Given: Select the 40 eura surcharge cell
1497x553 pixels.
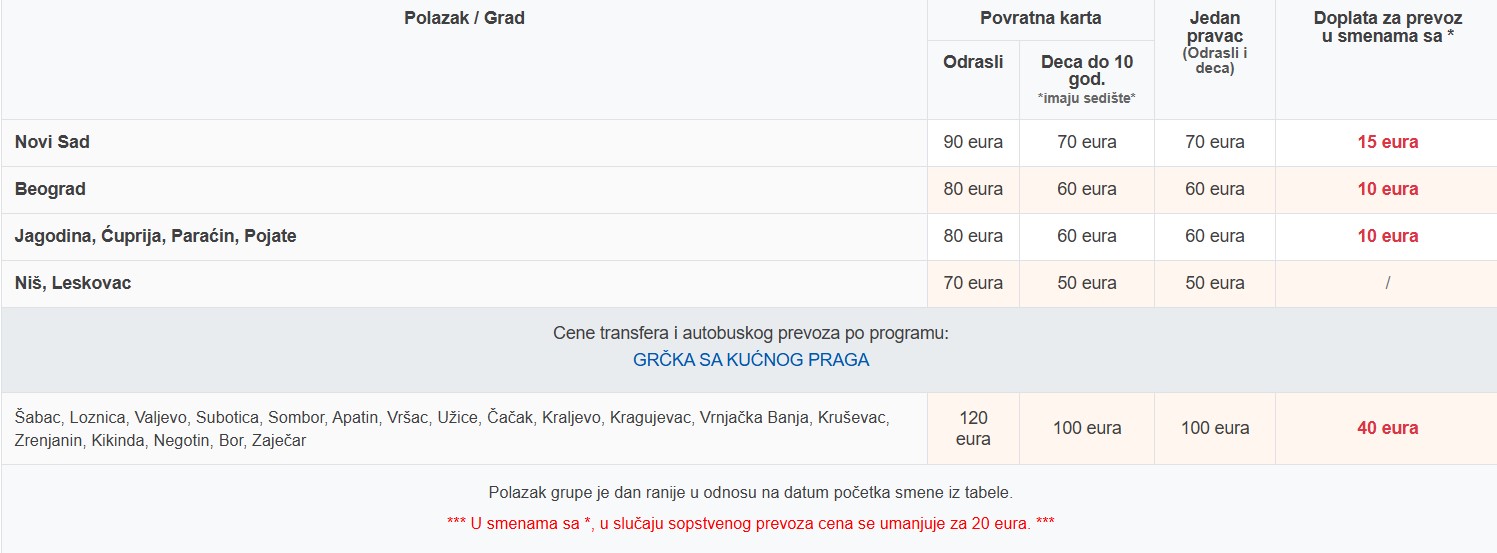Looking at the screenshot, I should click(x=1387, y=428).
